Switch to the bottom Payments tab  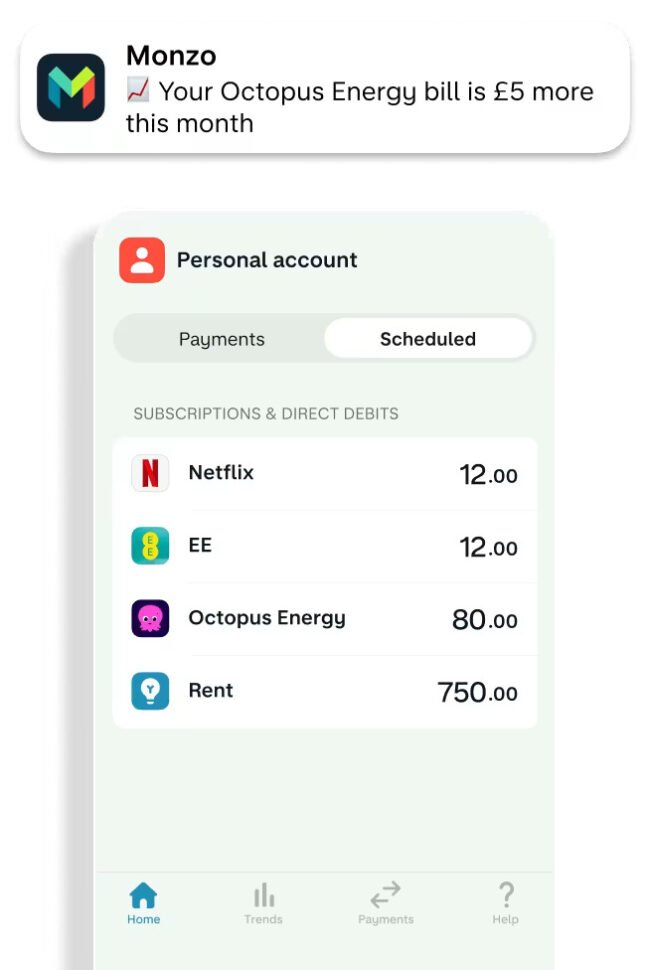pyautogui.click(x=385, y=903)
